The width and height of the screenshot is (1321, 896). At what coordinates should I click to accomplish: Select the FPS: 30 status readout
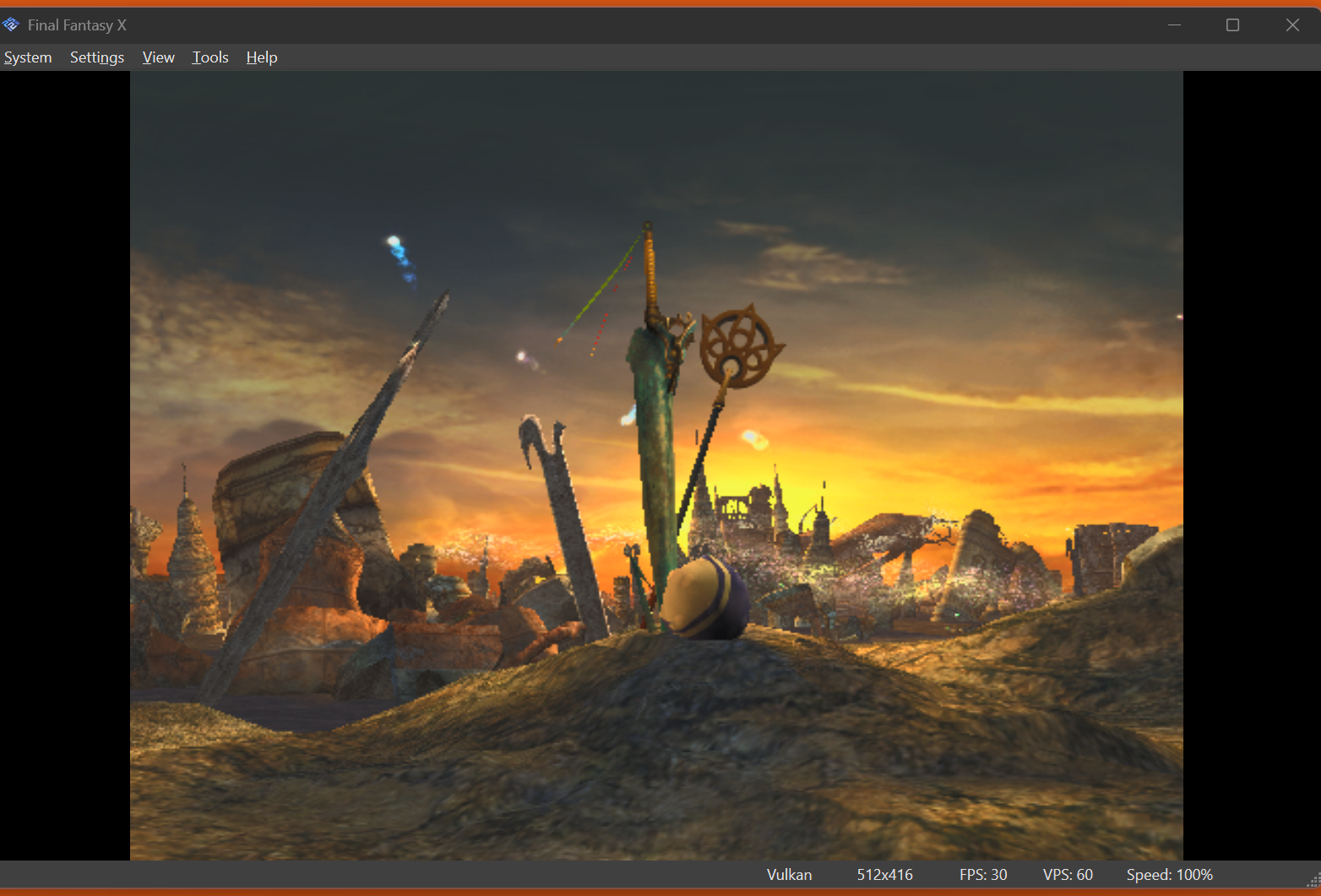coord(983,875)
